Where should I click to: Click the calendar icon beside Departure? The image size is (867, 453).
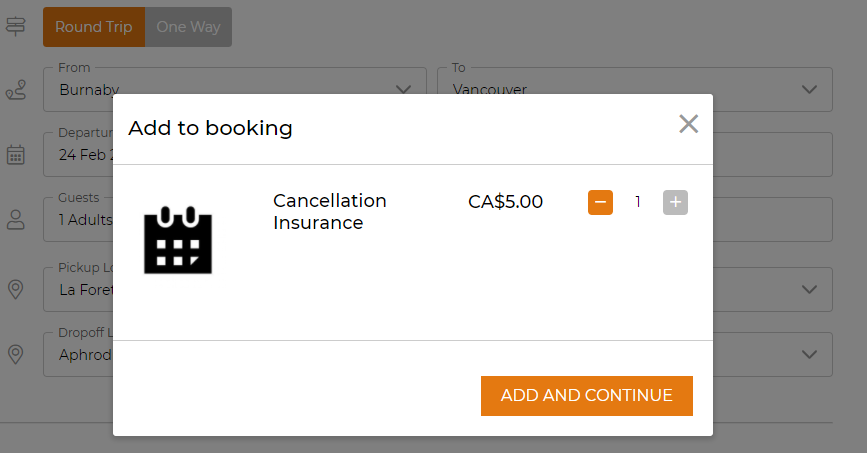(15, 154)
